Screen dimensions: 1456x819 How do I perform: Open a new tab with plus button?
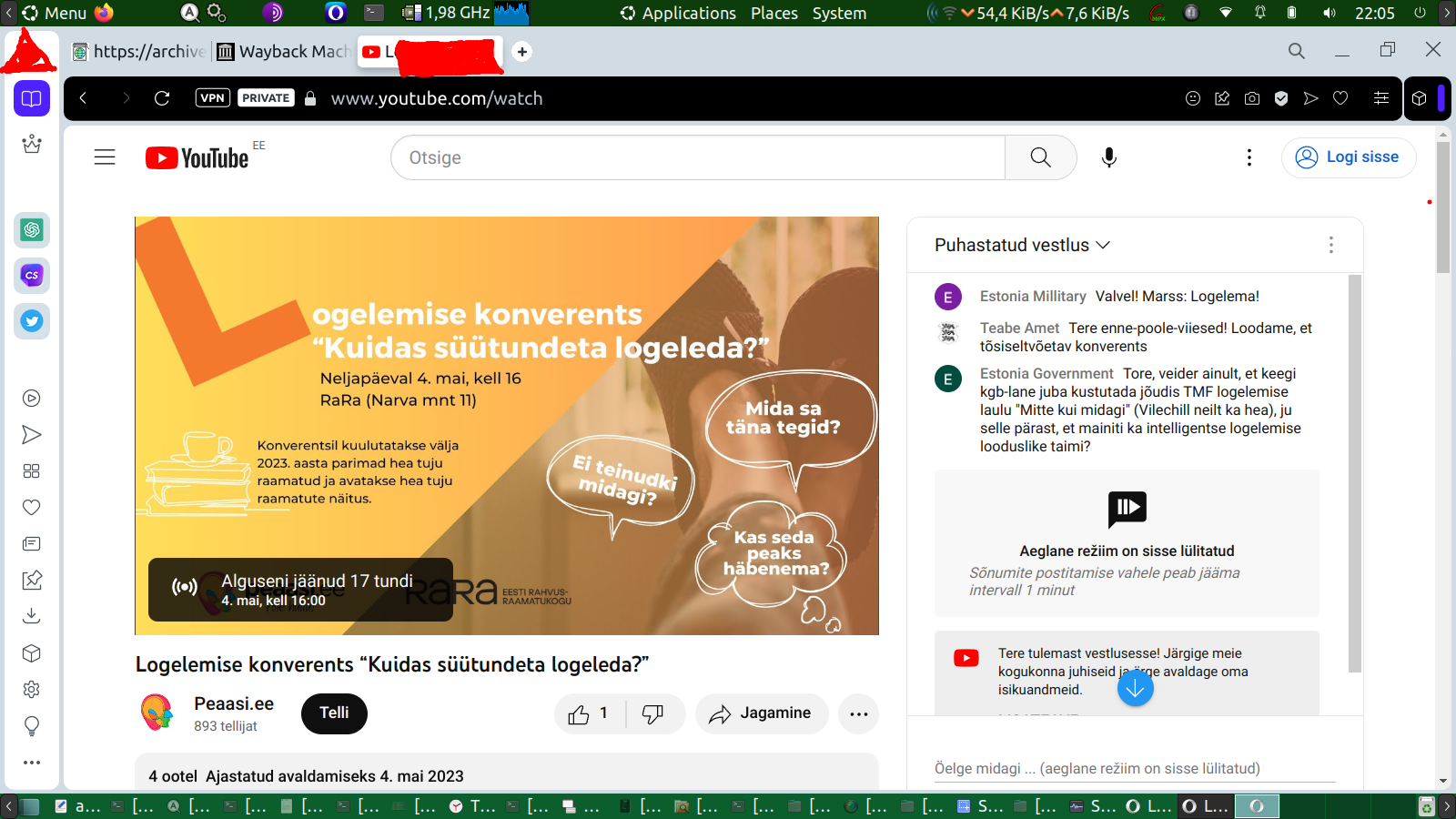(x=521, y=52)
